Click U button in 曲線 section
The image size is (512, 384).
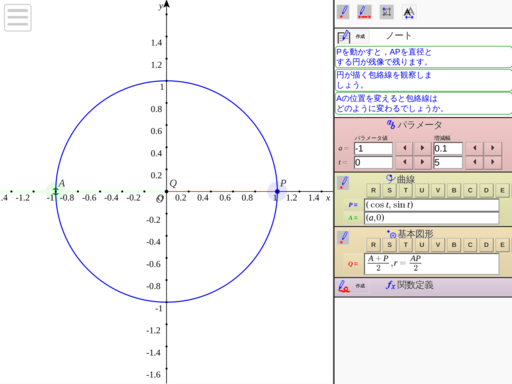coord(421,190)
